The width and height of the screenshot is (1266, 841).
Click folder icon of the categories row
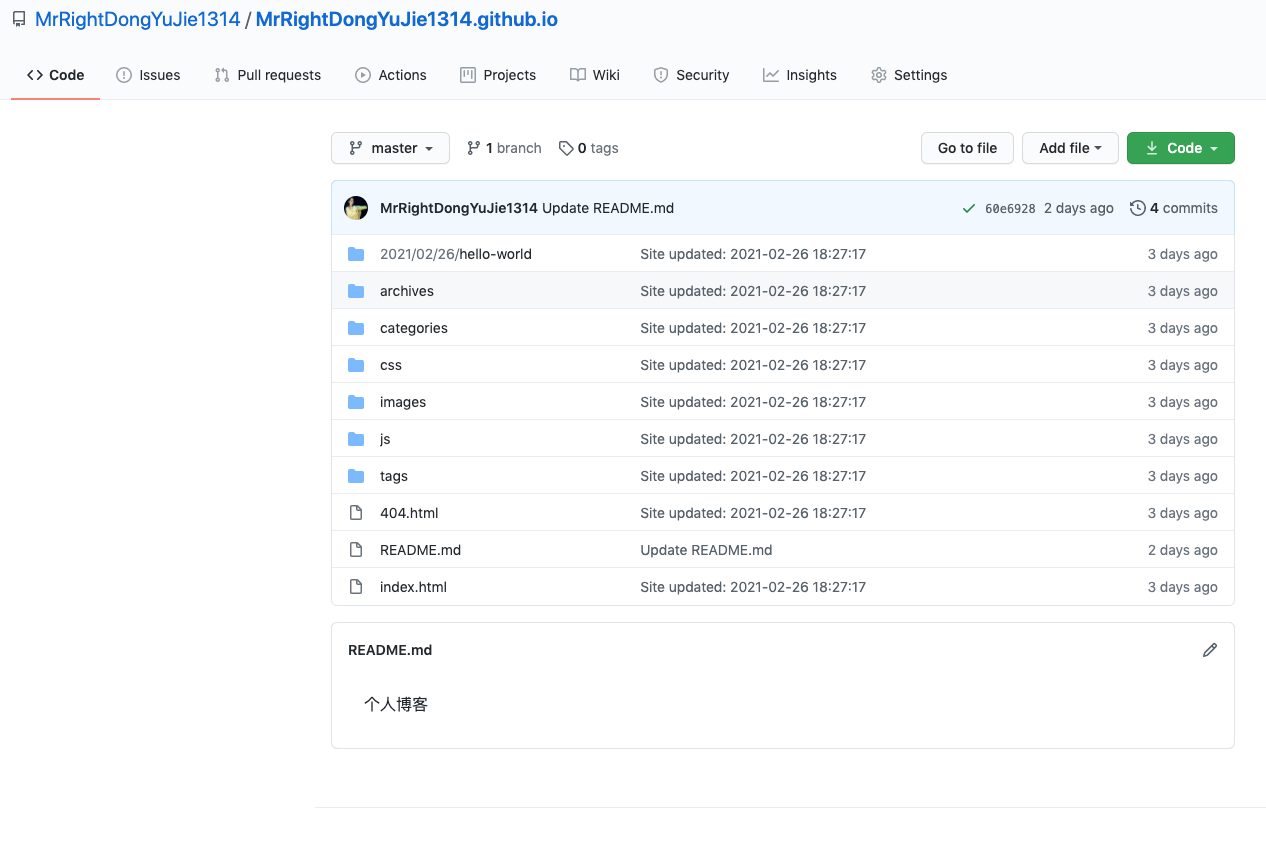click(356, 328)
